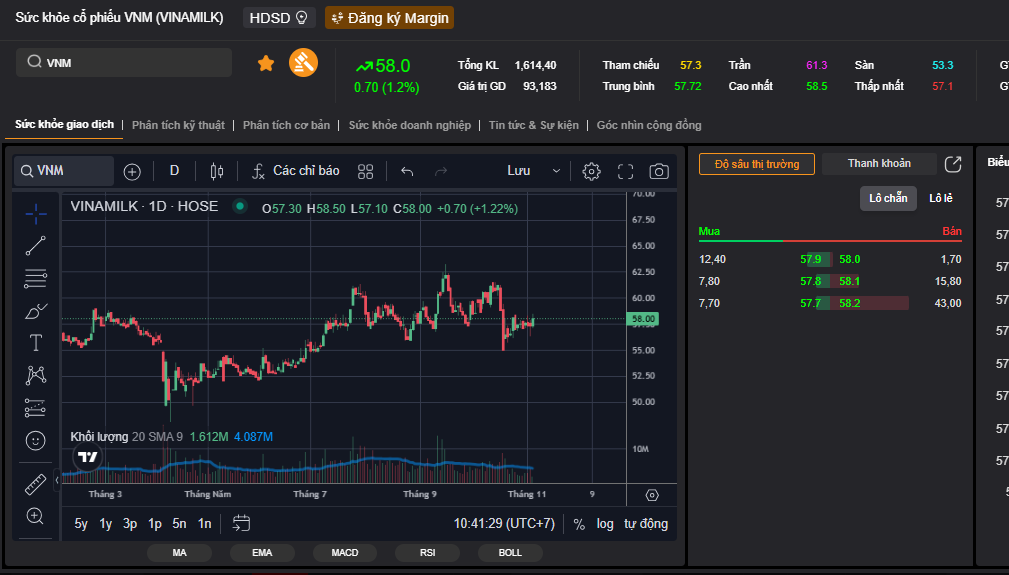The image size is (1009, 575).
Task: Click Lưu save layout button
Action: tap(518, 171)
